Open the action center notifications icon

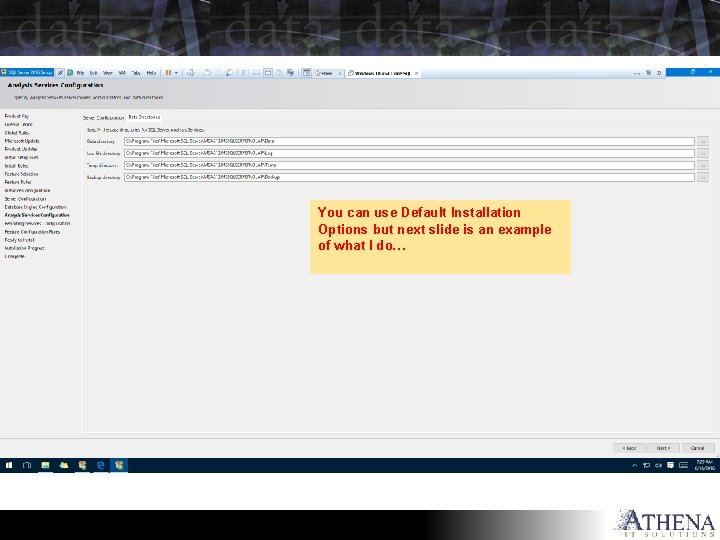point(670,465)
